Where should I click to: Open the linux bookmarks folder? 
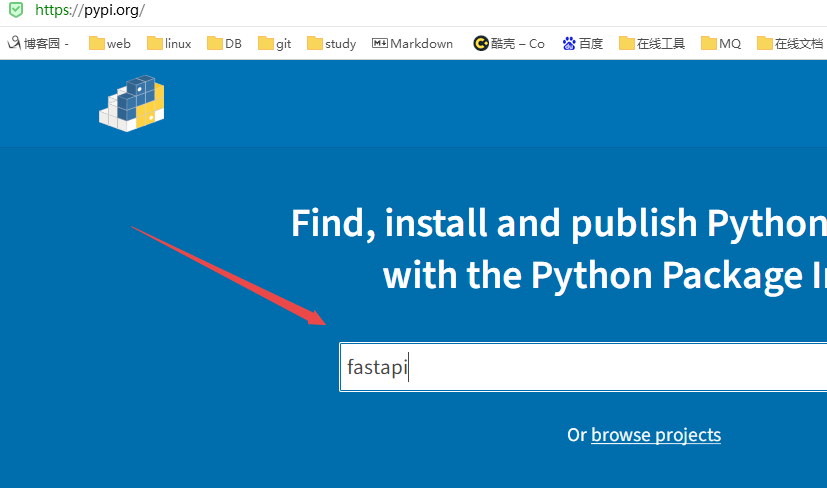click(168, 44)
